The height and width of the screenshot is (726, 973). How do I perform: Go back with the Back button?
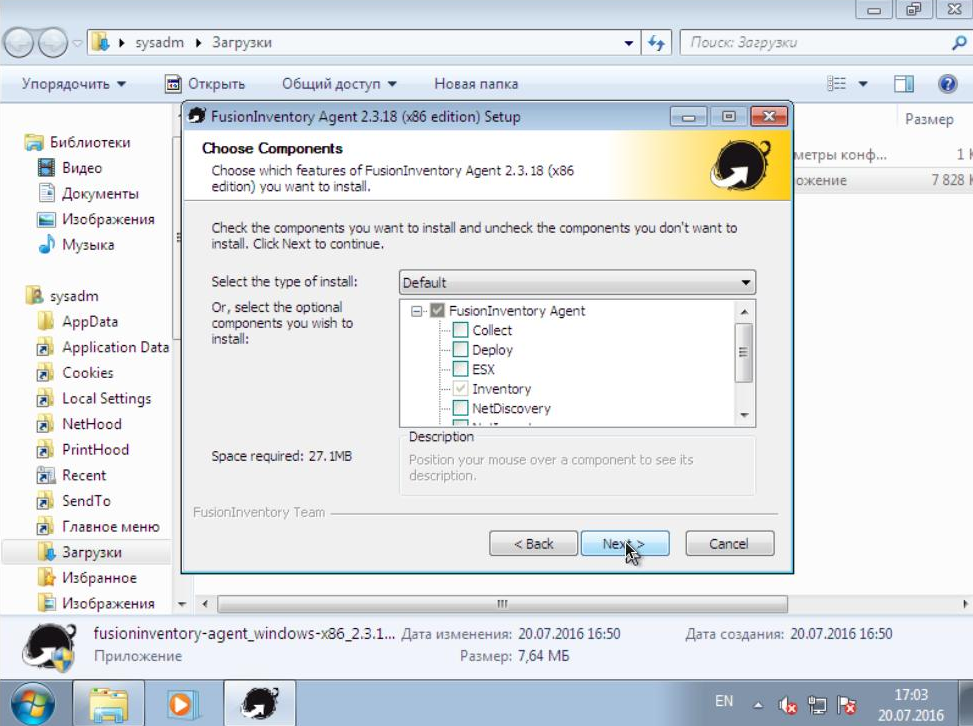coord(533,544)
